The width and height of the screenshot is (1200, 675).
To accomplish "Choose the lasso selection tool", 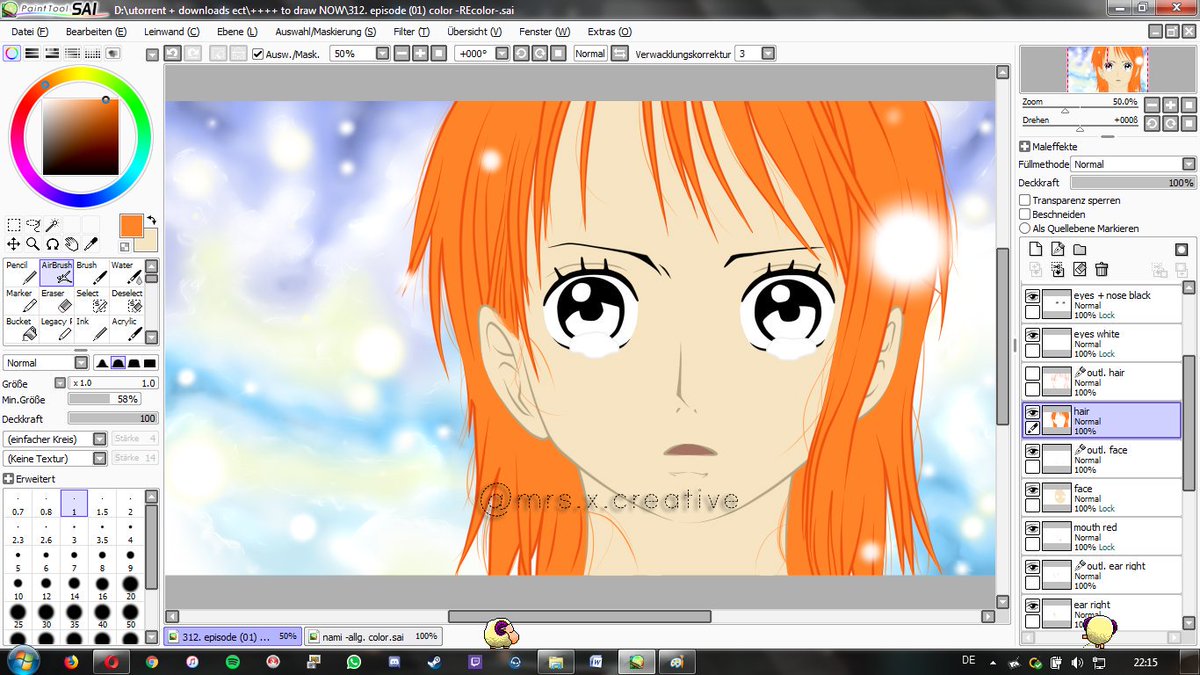I will click(x=33, y=225).
